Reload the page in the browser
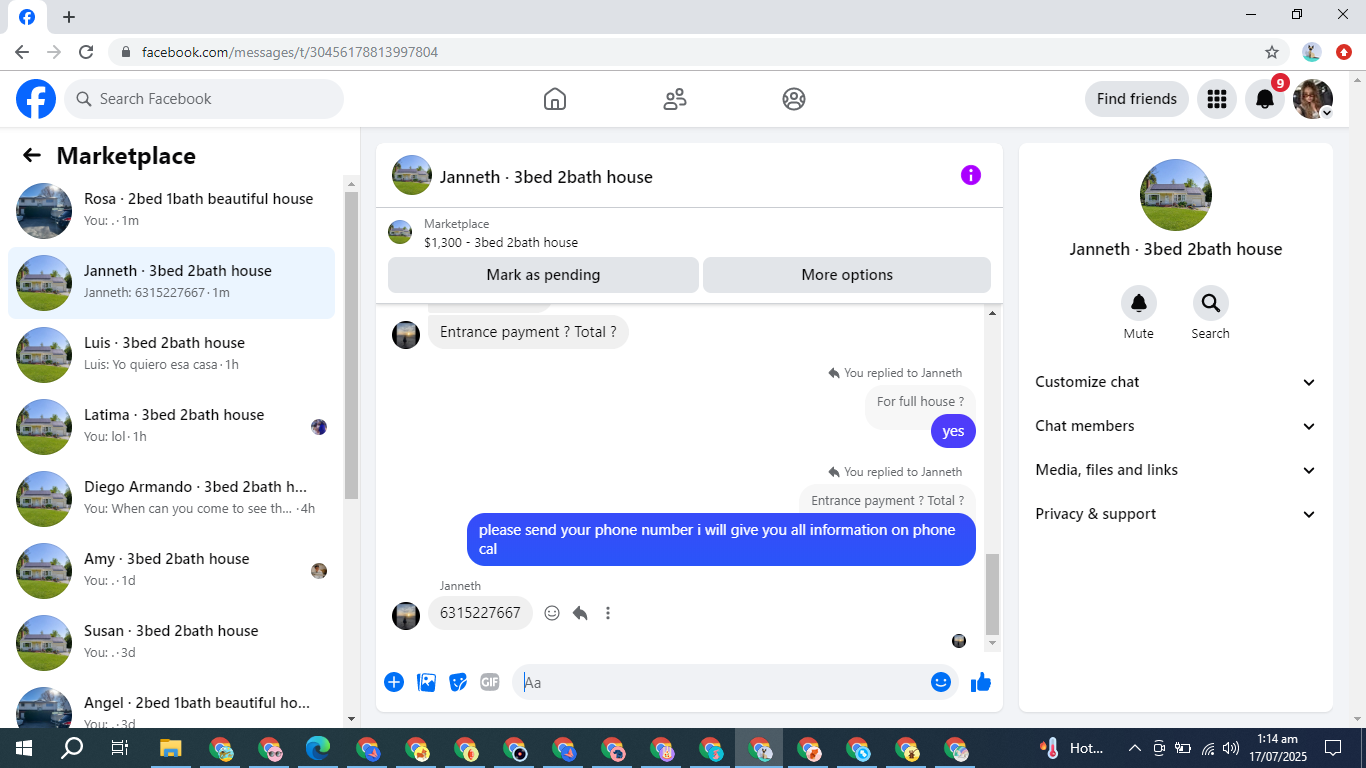This screenshot has width=1366, height=768. point(86,52)
